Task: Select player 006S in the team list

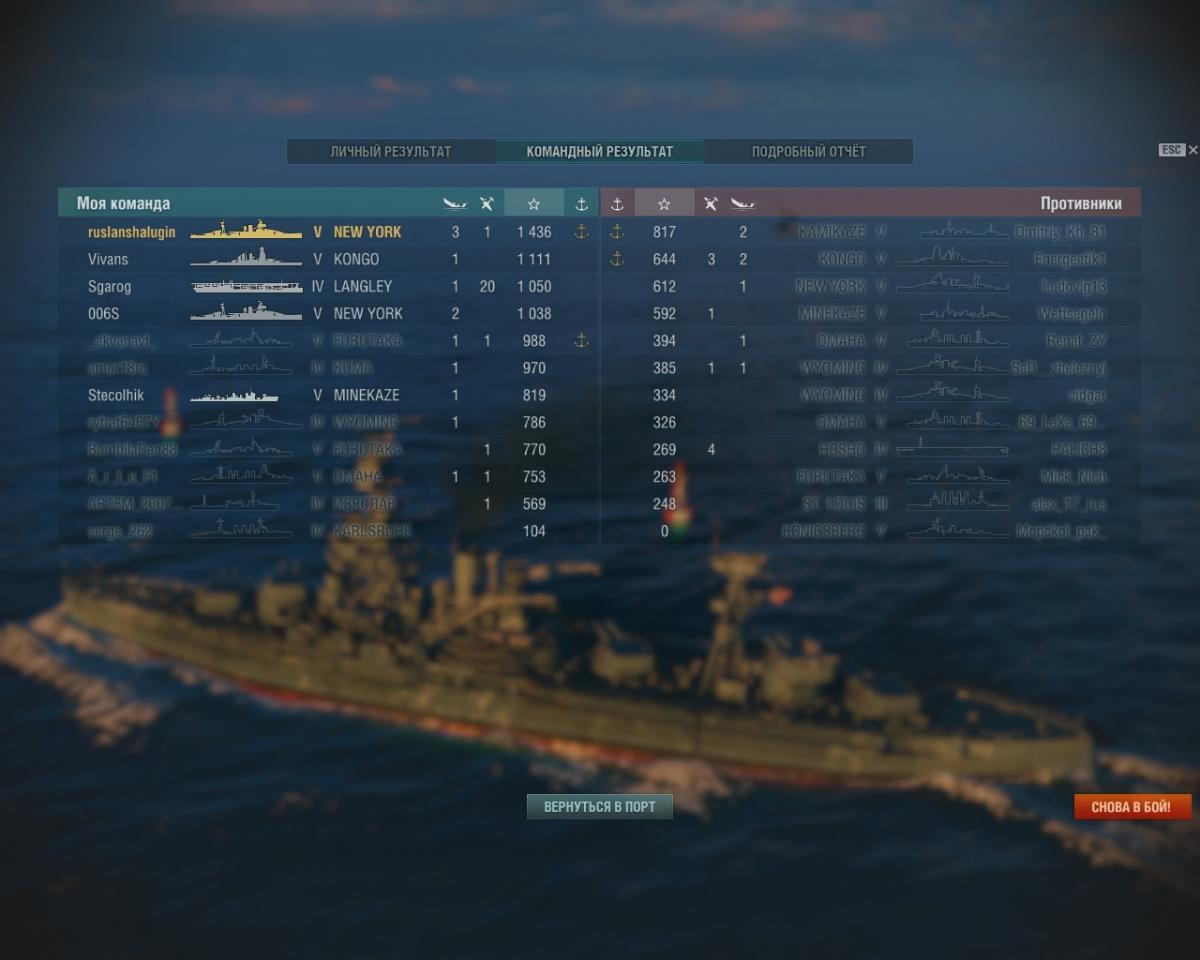Action: tap(103, 313)
